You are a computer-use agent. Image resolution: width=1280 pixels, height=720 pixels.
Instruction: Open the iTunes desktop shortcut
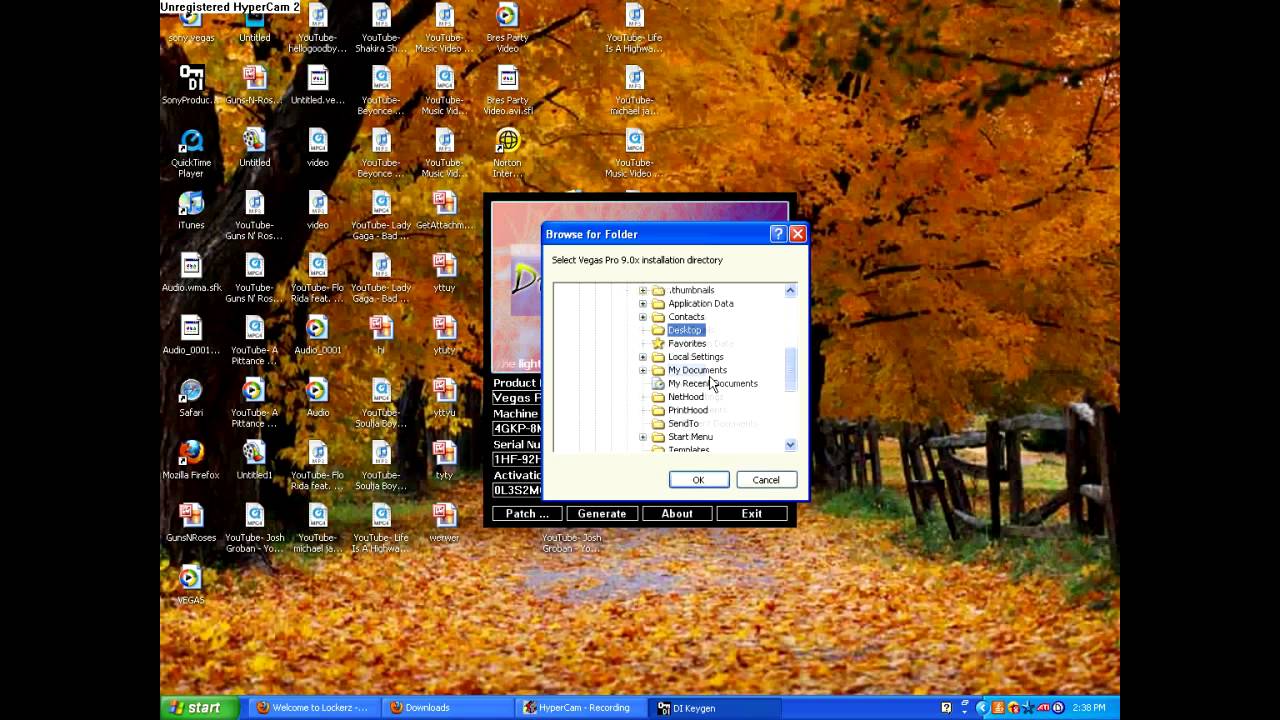(x=191, y=210)
